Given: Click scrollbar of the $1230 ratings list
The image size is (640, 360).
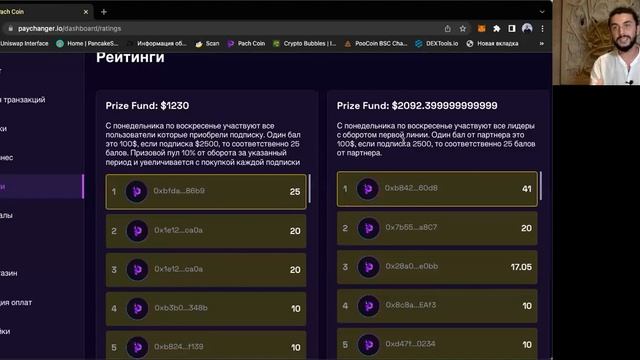Looking at the screenshot, I should click(x=309, y=189).
